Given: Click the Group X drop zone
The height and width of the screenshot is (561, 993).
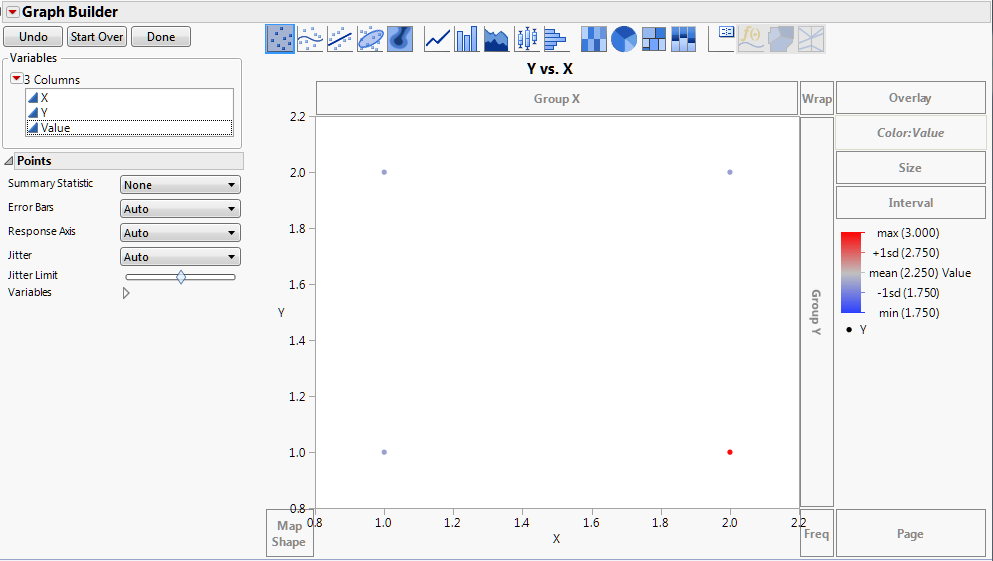Looking at the screenshot, I should 557,98.
